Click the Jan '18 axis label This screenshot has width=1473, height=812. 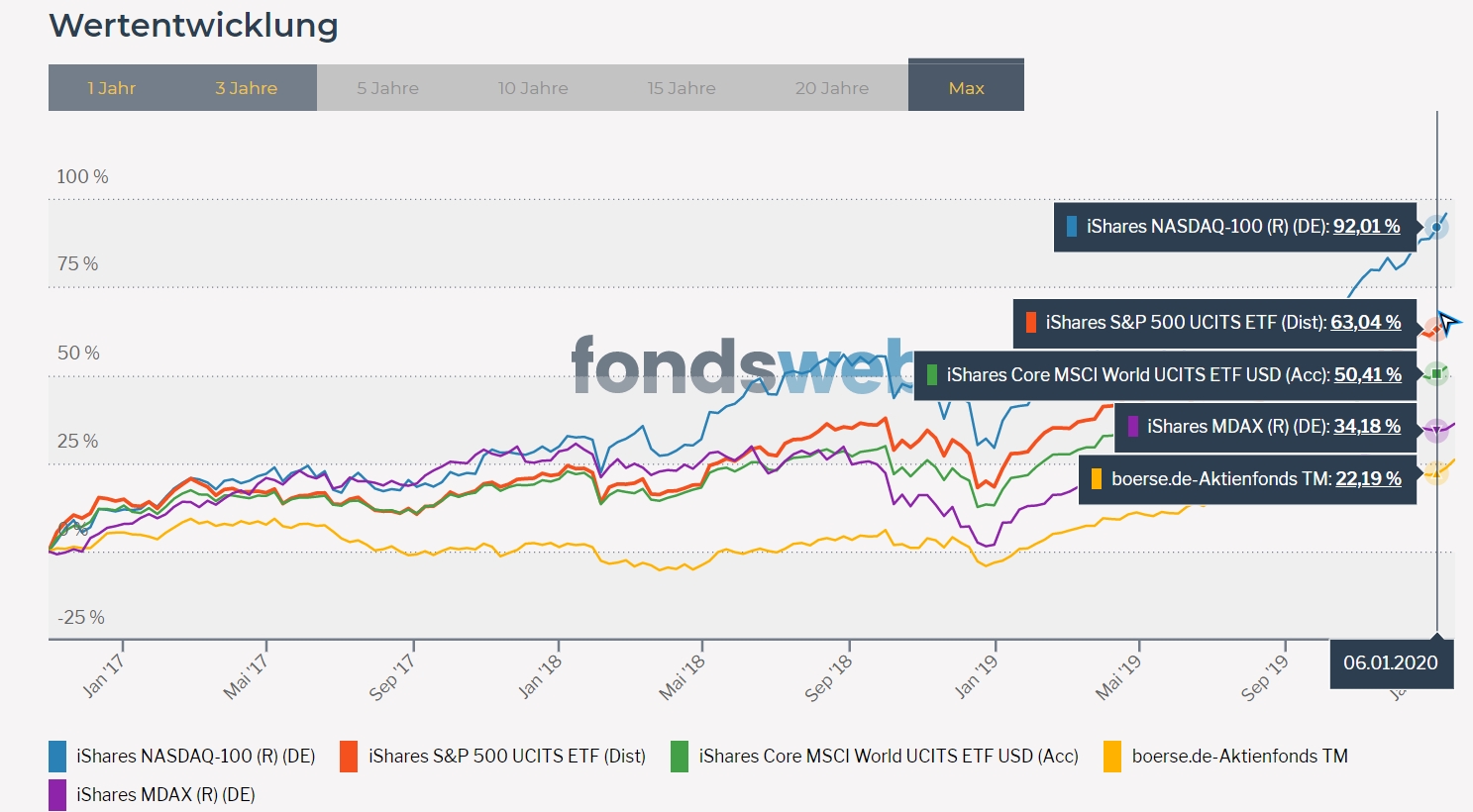(540, 676)
